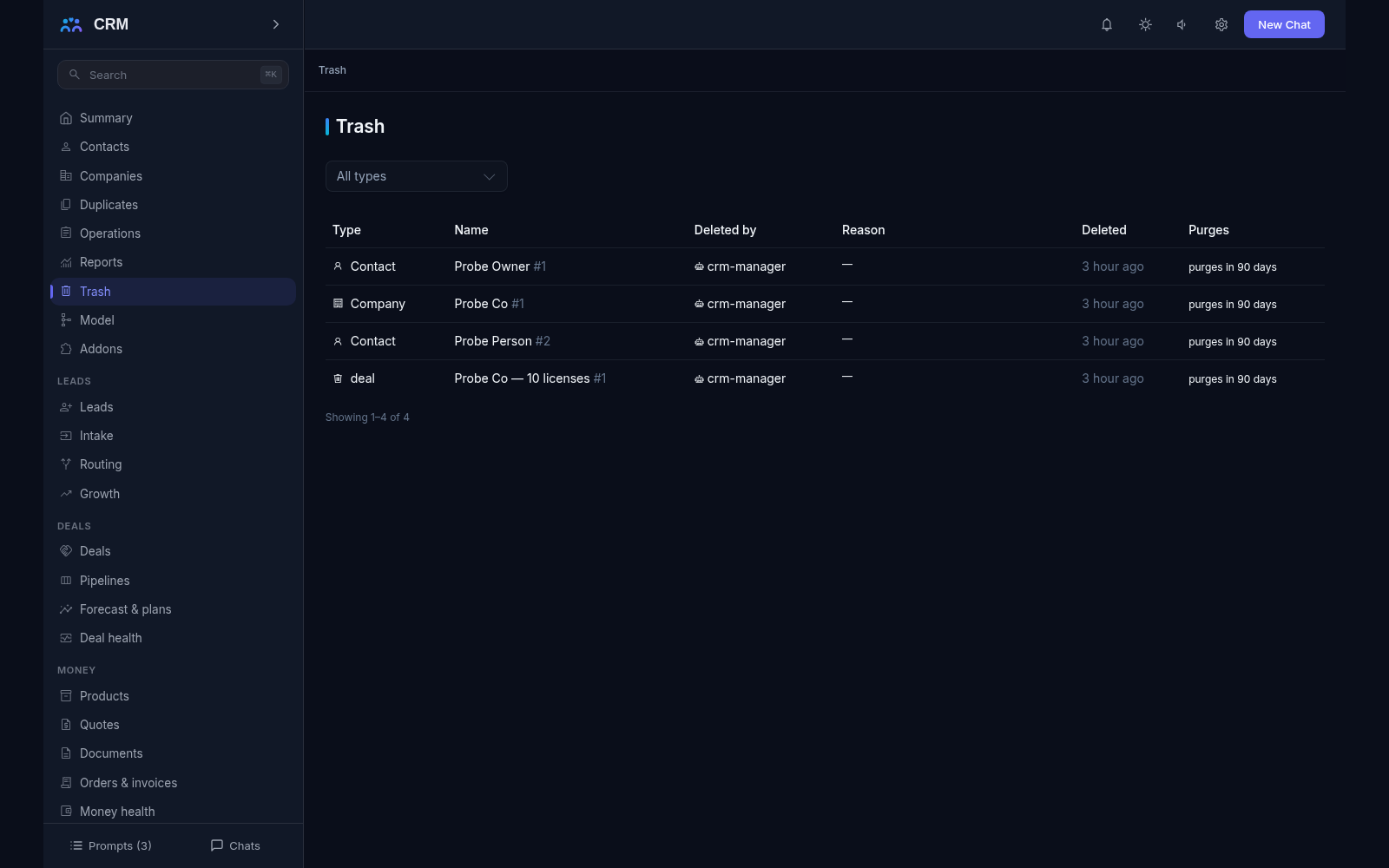This screenshot has width=1389, height=868.
Task: Click the Operations icon in sidebar
Action: pyautogui.click(x=66, y=233)
